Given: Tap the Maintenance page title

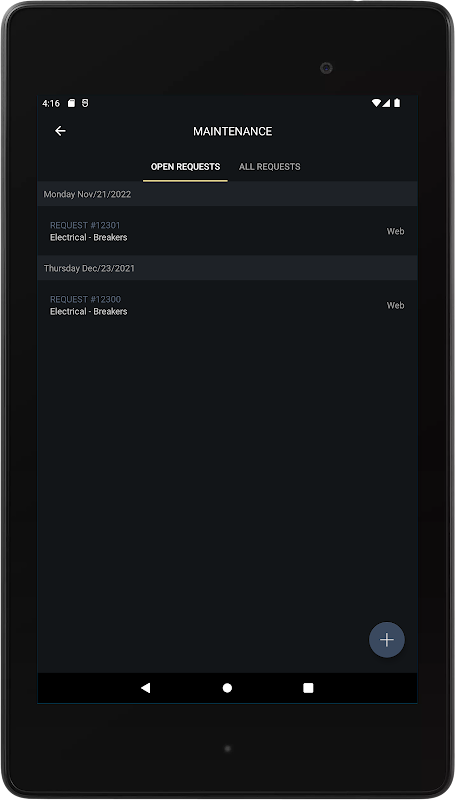Looking at the screenshot, I should 233,131.
